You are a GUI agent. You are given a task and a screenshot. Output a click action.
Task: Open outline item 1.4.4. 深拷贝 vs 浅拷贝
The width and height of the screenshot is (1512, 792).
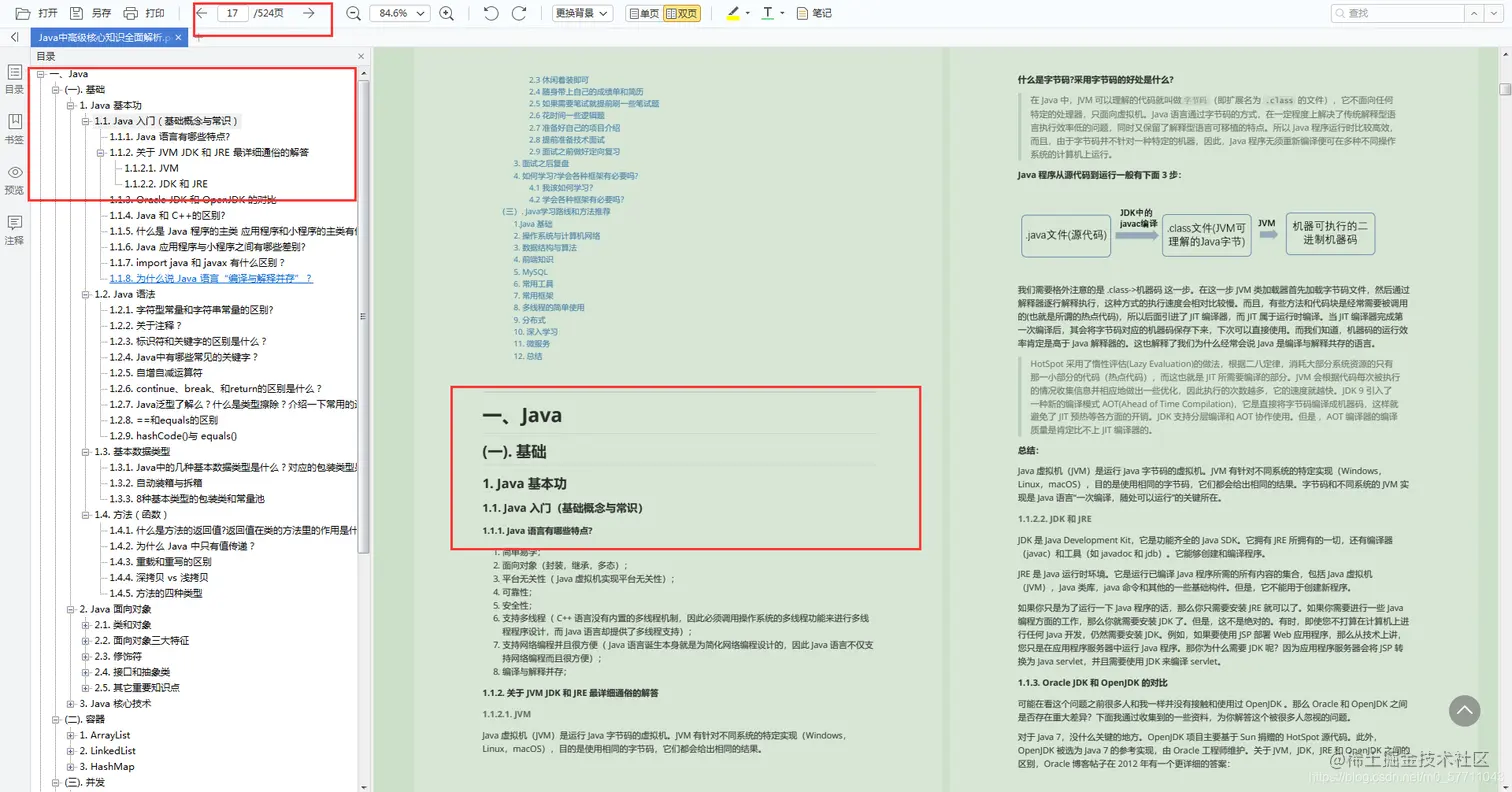(x=159, y=577)
